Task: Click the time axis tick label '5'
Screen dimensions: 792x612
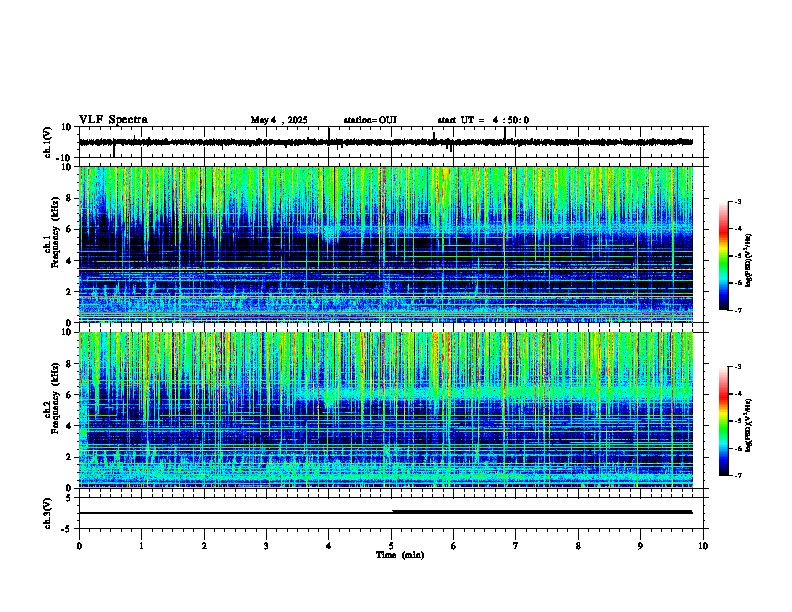Action: coord(391,546)
